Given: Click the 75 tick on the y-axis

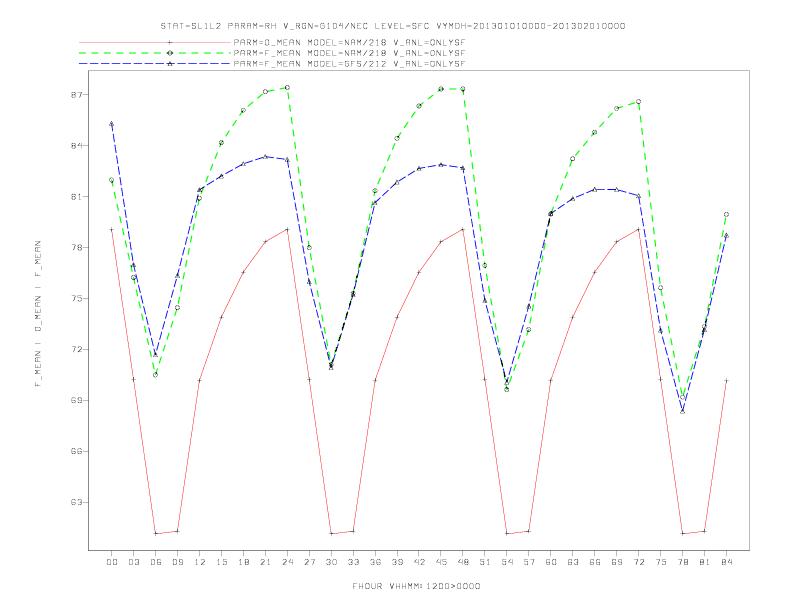Looking at the screenshot, I should click(x=76, y=299).
